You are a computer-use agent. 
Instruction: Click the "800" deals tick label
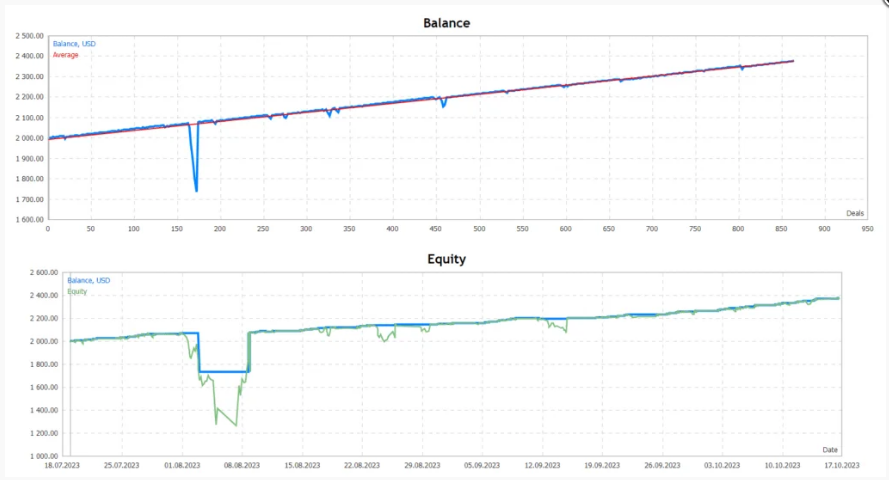click(738, 229)
